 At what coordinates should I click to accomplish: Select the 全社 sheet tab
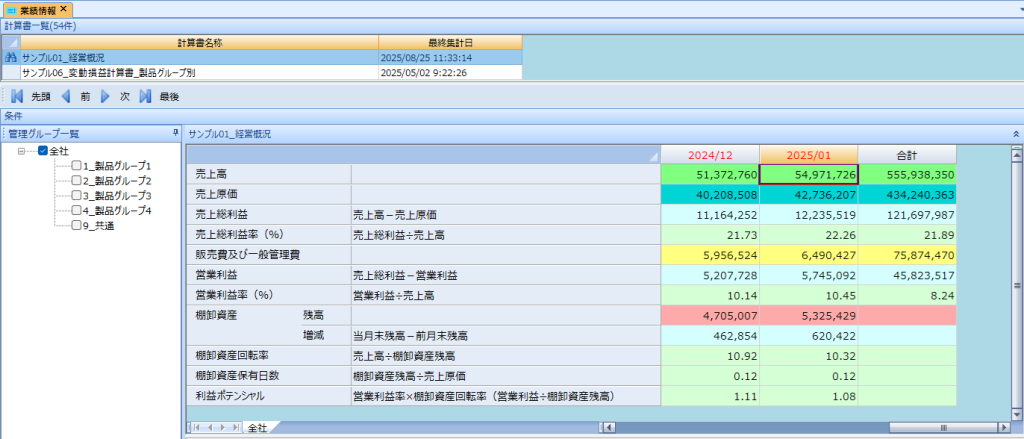257,428
